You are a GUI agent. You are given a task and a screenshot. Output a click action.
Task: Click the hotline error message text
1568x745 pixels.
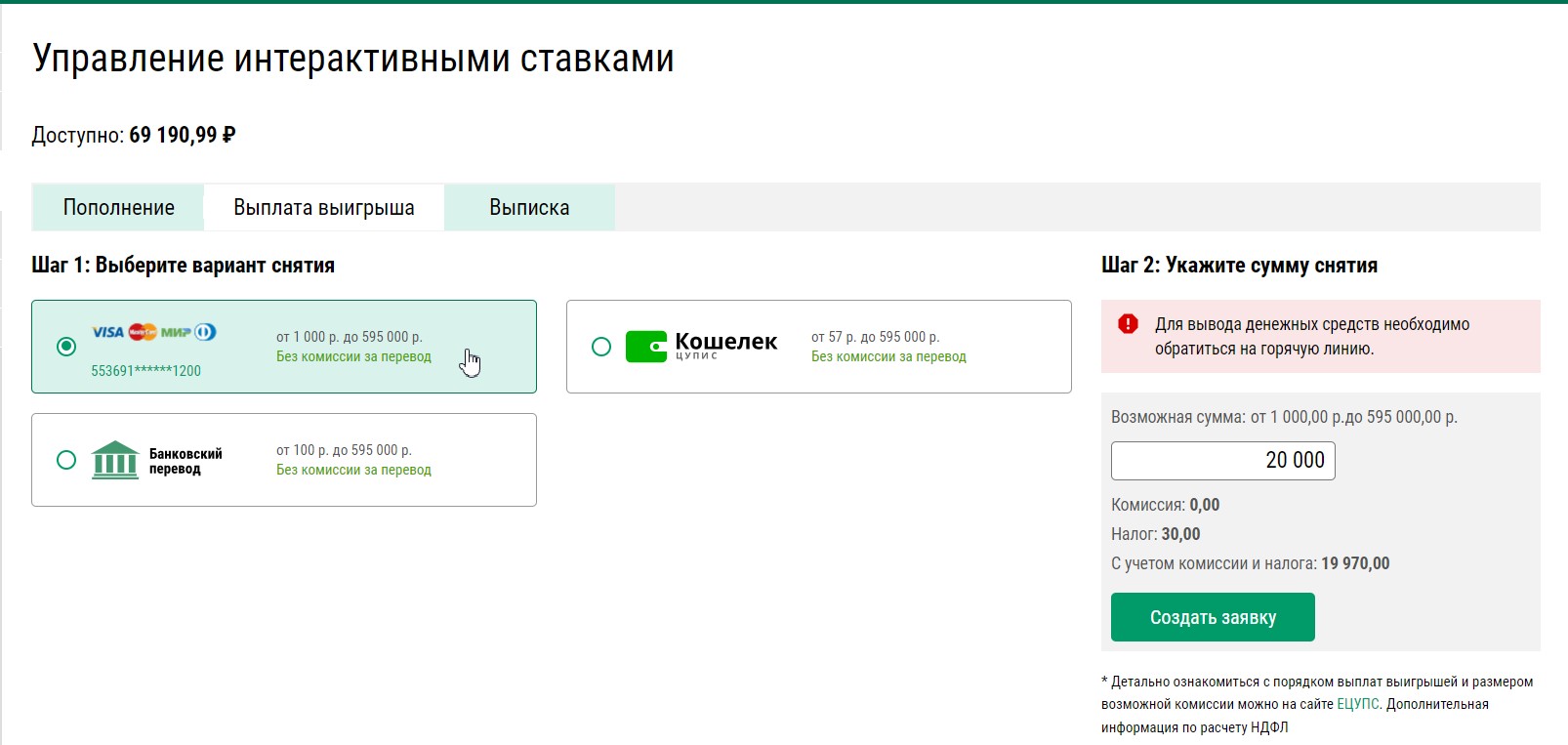1312,336
